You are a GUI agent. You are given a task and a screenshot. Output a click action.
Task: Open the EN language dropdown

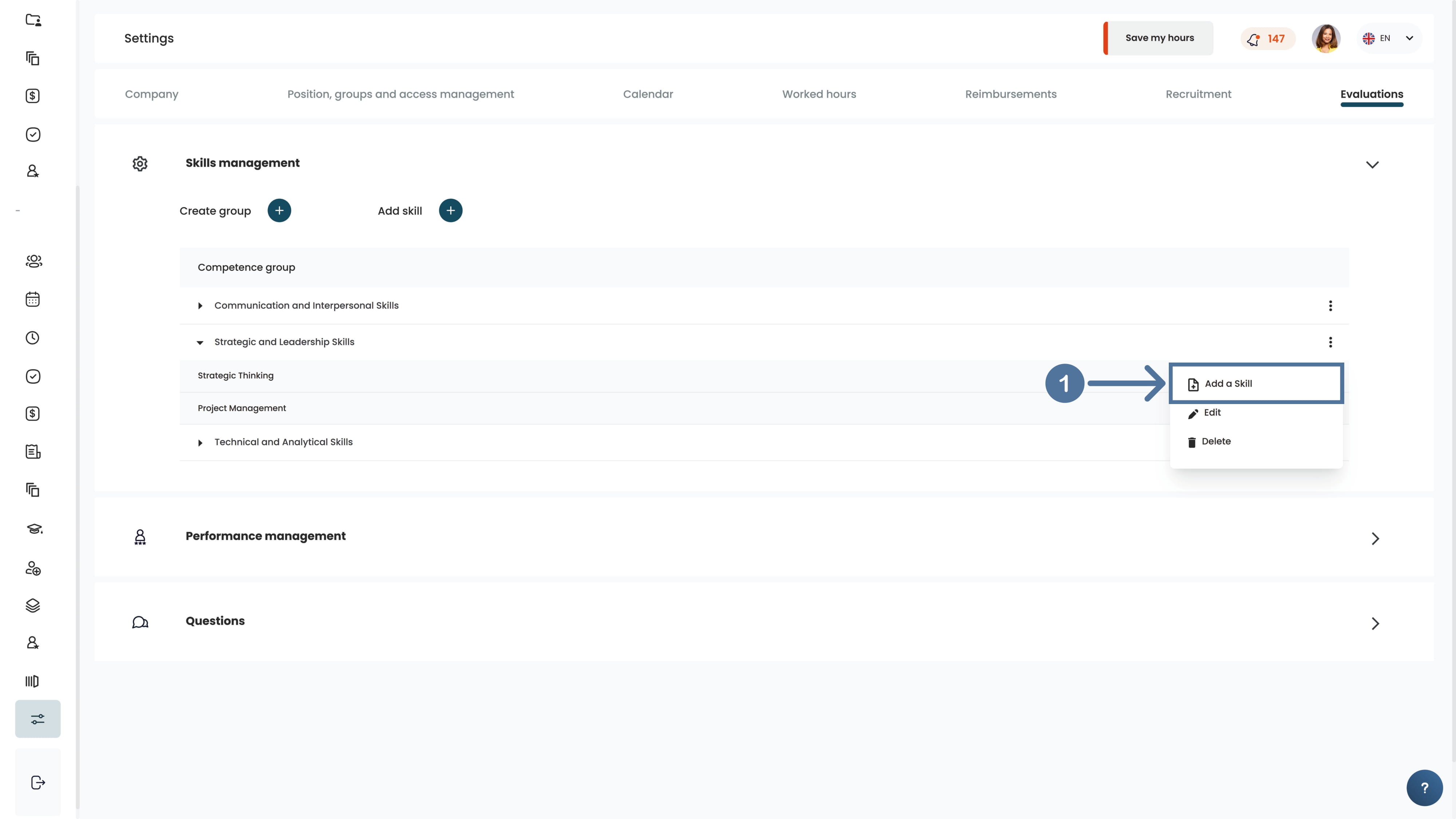tap(1388, 39)
